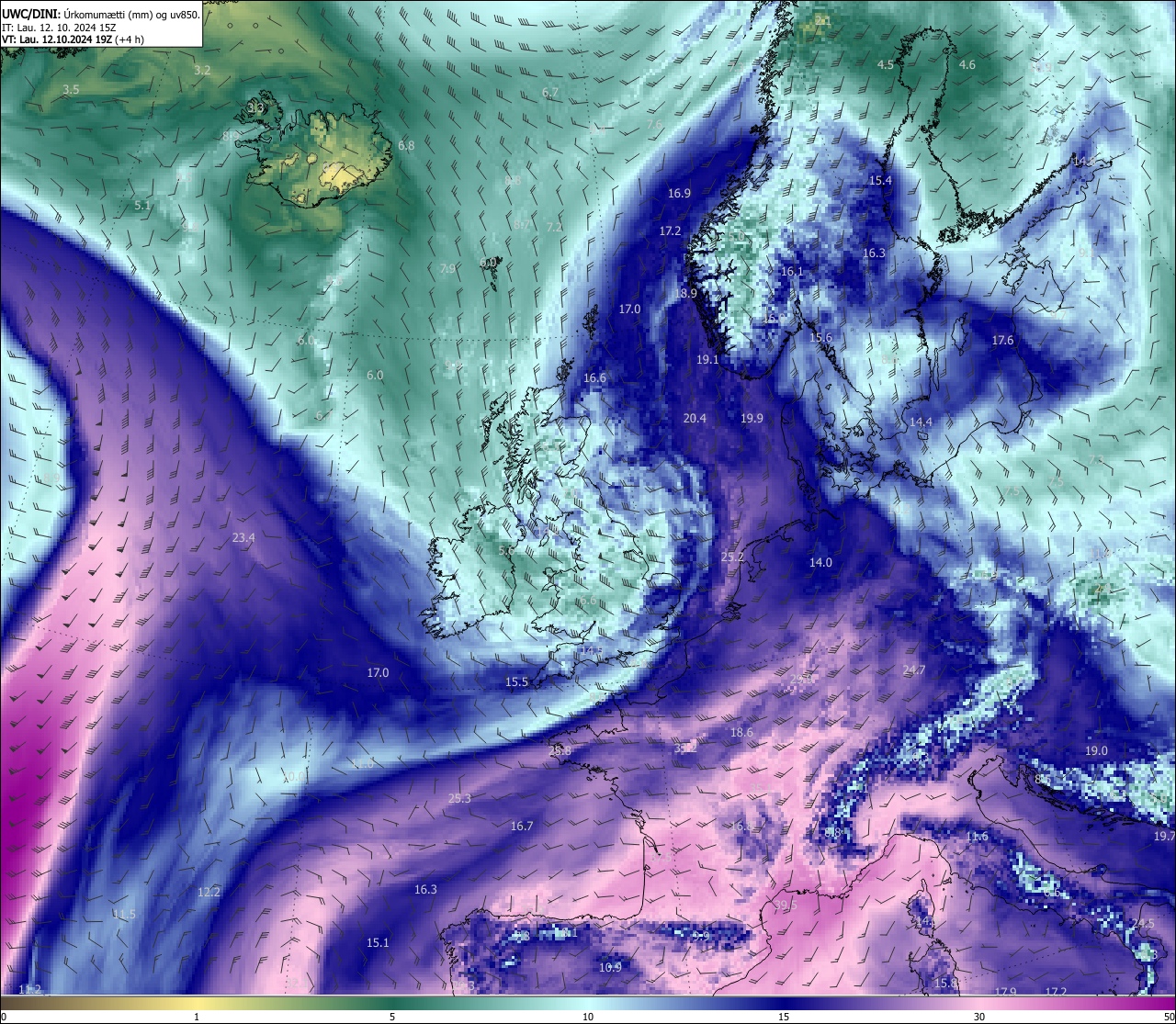Click the UWC/DINI map title text
Screen dimensions: 1176x1024
click(100, 15)
